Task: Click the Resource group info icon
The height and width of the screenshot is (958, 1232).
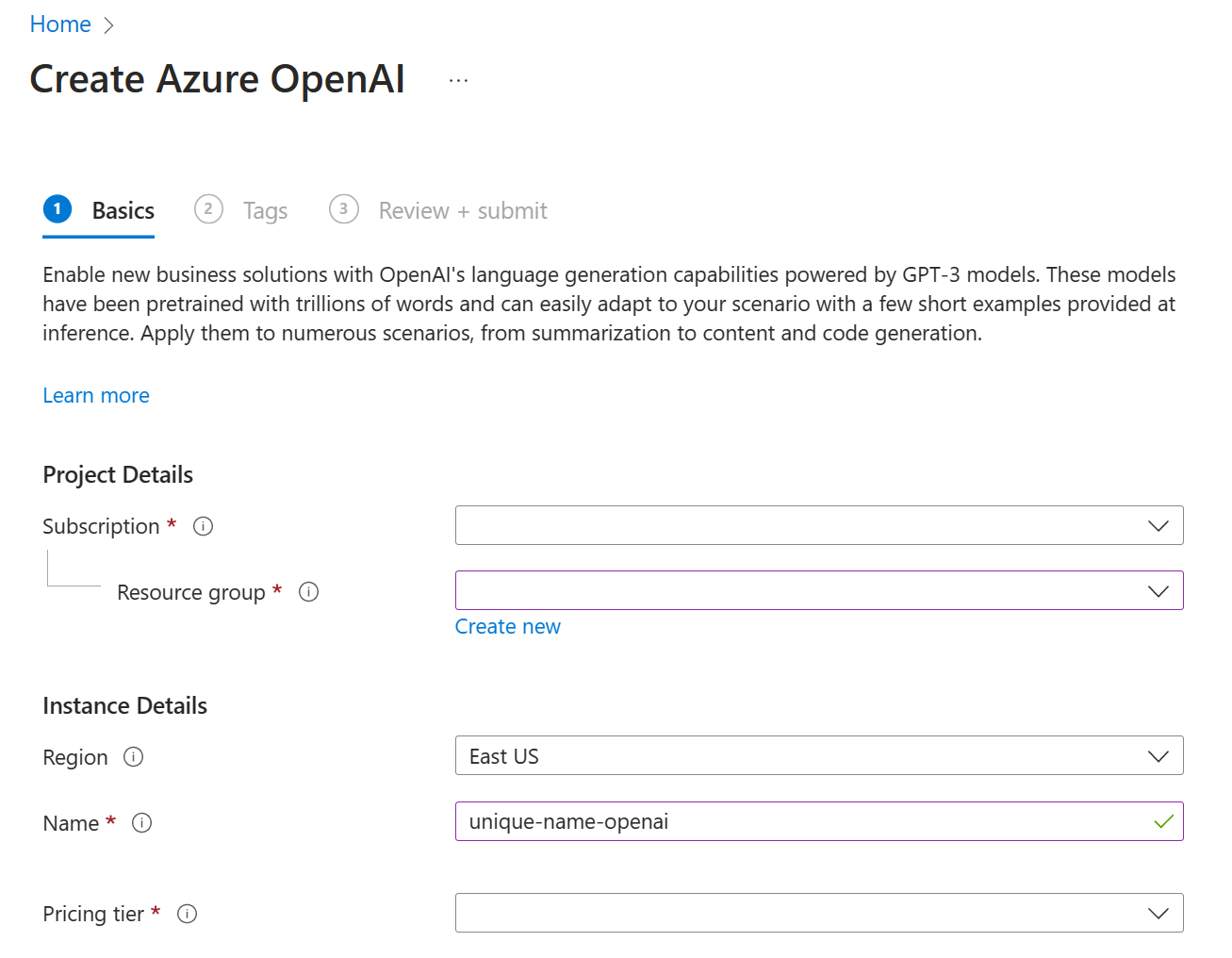Action: (x=308, y=592)
